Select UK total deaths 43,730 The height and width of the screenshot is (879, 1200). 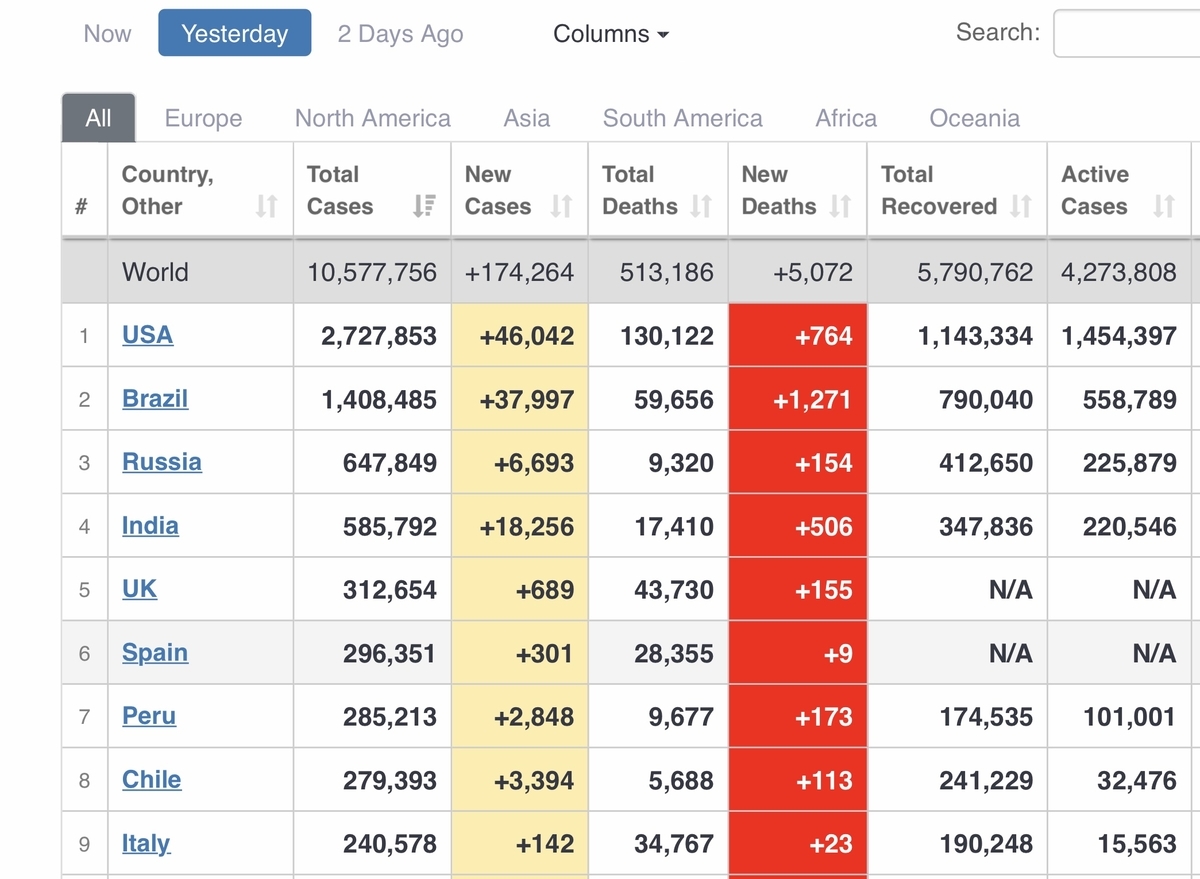(674, 590)
